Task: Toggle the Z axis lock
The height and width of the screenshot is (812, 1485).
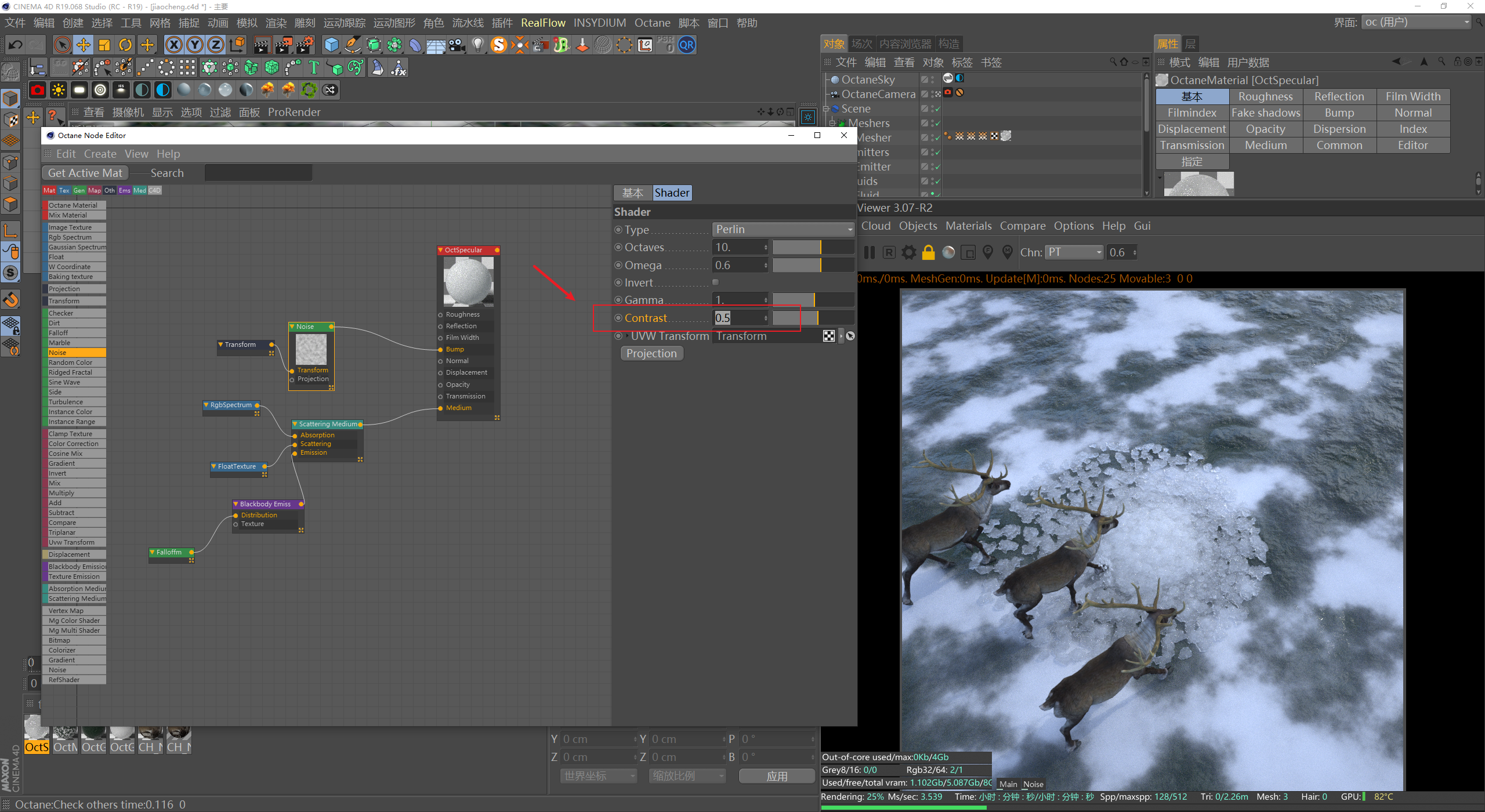Action: 216,45
